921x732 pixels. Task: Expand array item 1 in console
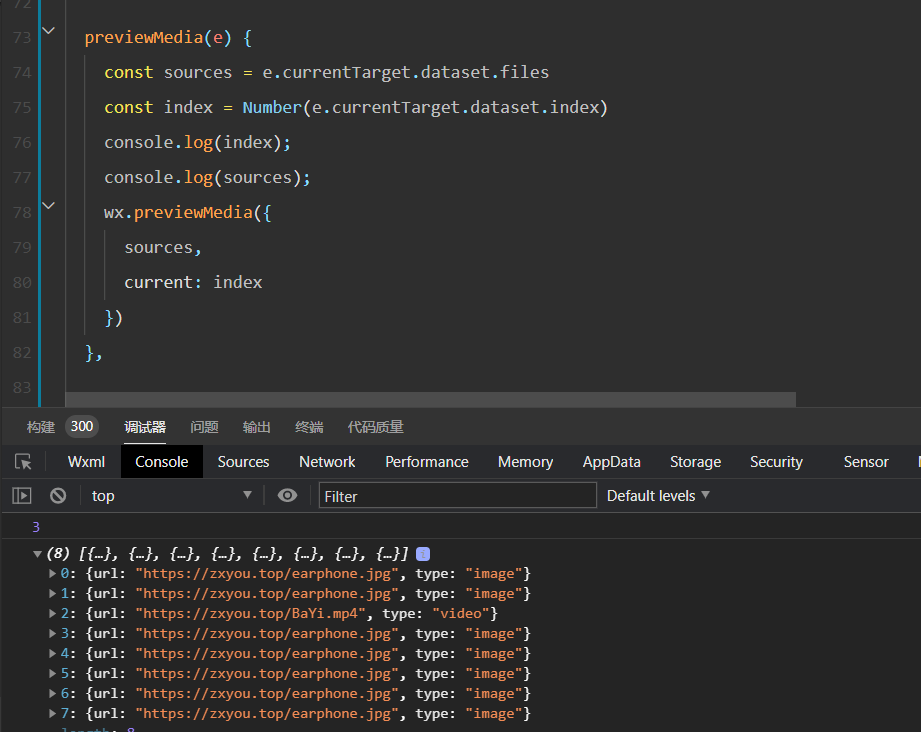tap(52, 593)
